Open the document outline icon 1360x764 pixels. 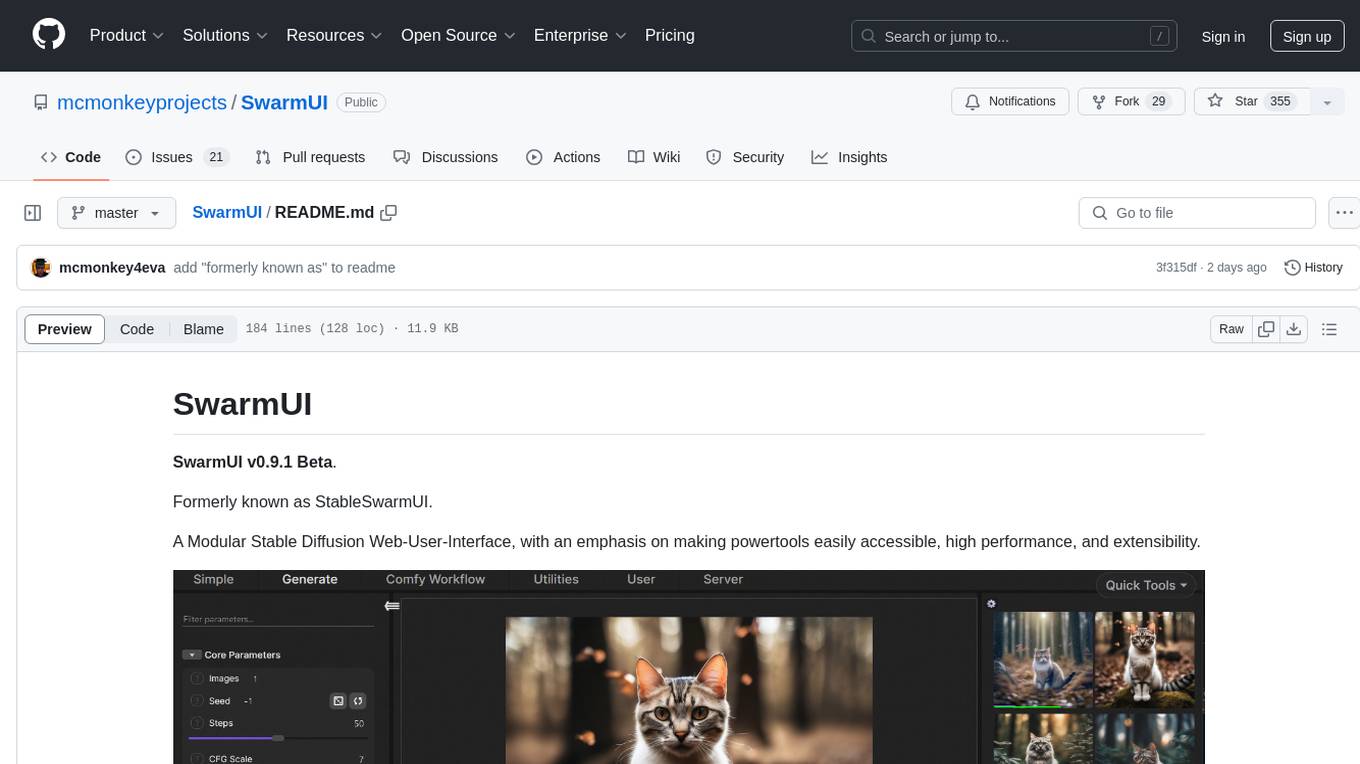(x=1329, y=329)
